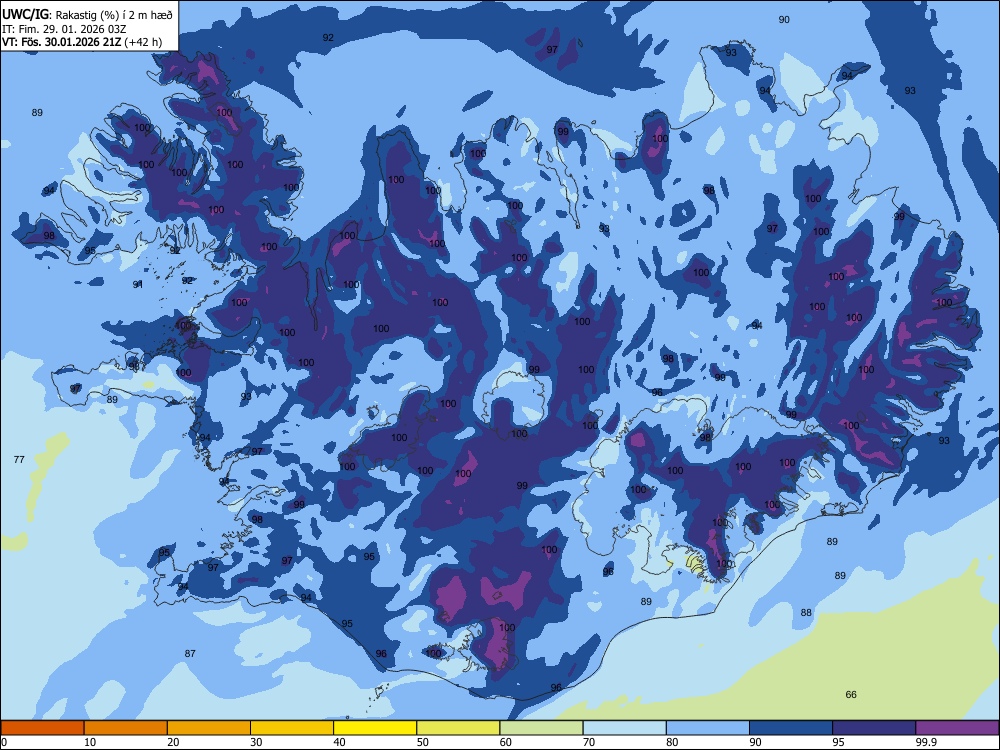Click the "66" humidity value over the ocean

[851, 695]
